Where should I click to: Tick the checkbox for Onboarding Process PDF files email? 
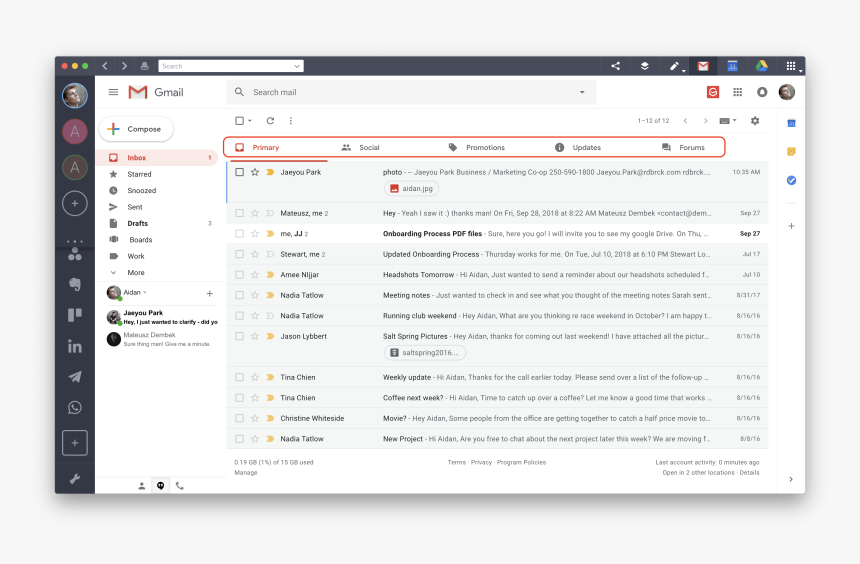point(240,233)
